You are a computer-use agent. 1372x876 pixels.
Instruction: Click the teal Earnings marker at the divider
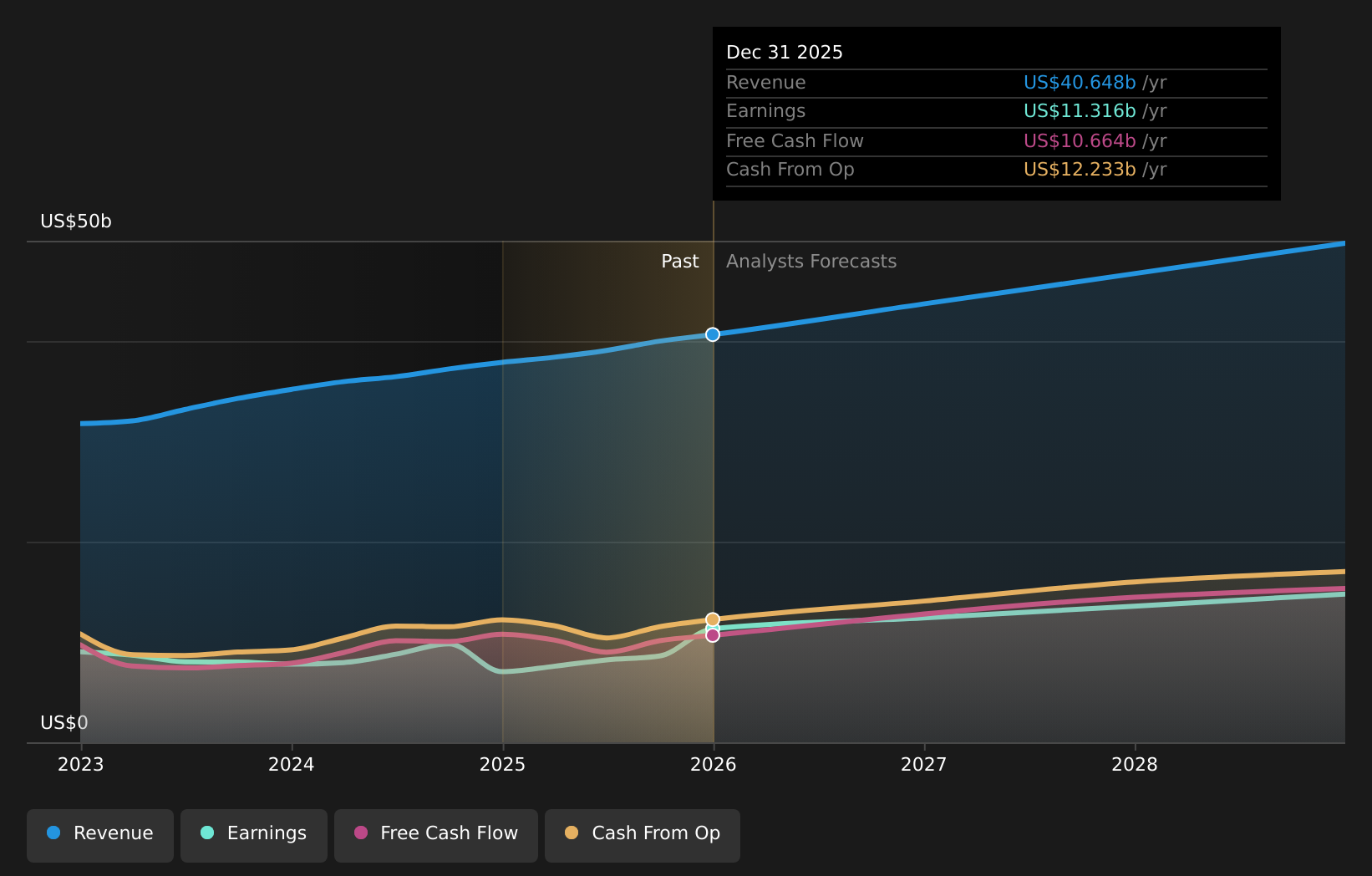pos(712,629)
